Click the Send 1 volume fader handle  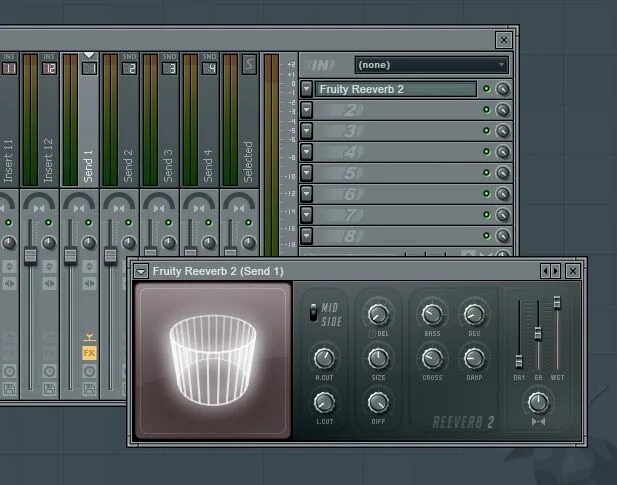(70, 255)
